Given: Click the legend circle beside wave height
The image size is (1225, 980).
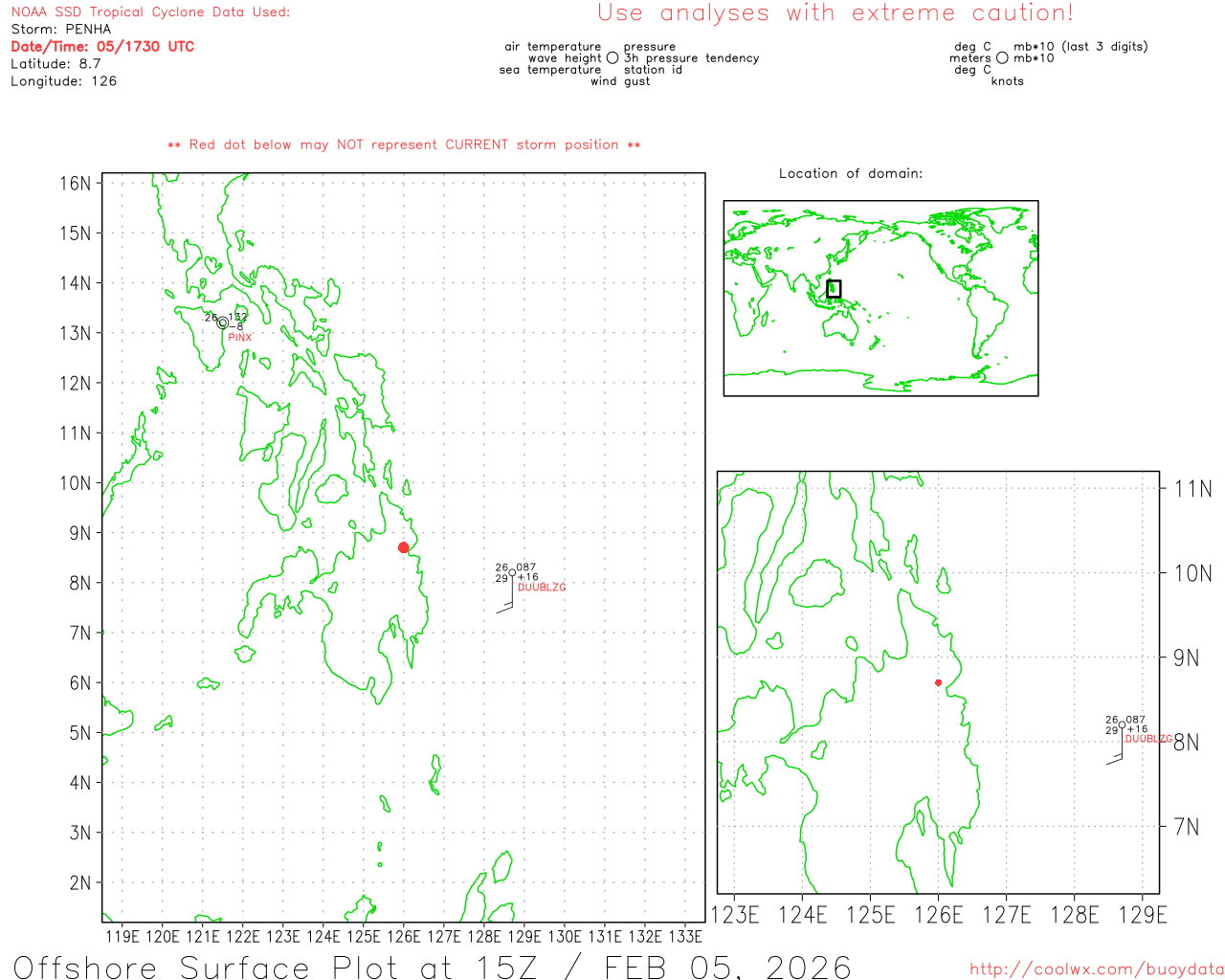Looking at the screenshot, I should coord(612,58).
